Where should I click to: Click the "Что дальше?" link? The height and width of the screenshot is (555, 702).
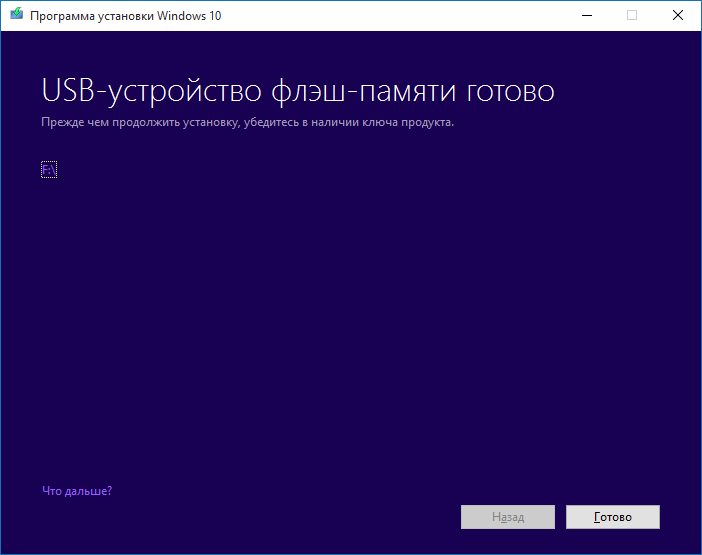[77, 491]
